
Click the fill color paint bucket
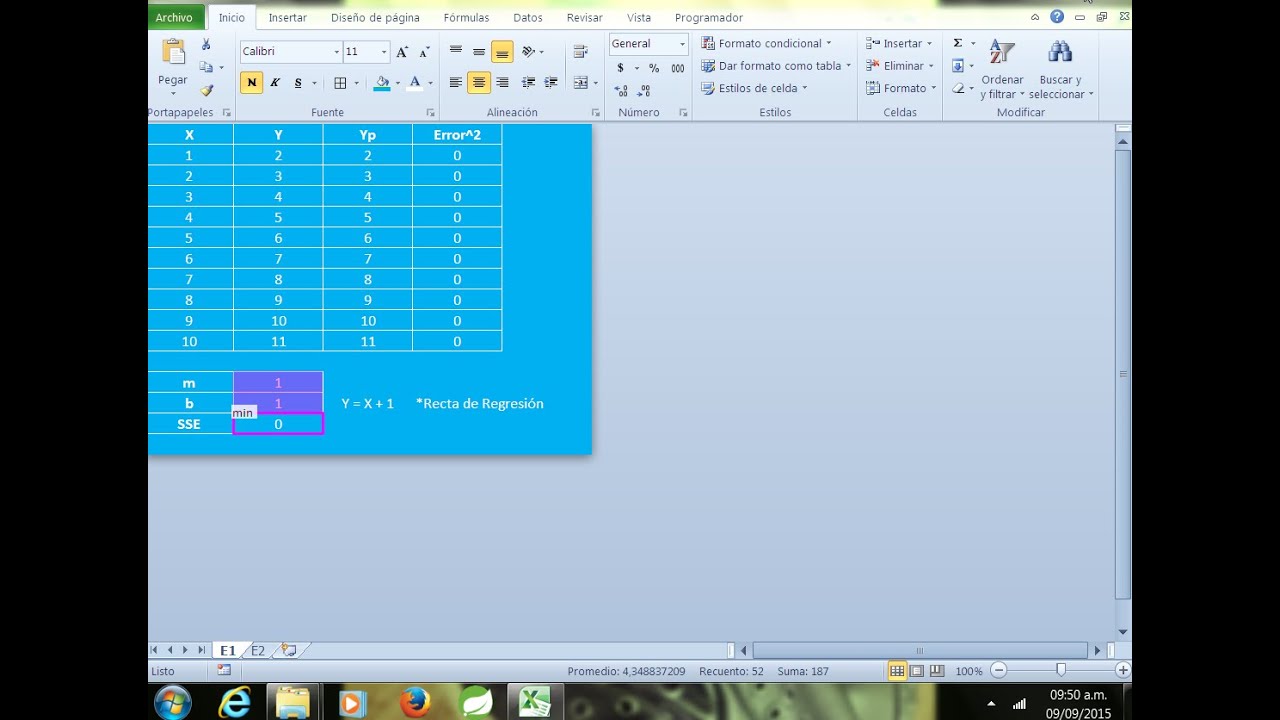tap(382, 83)
